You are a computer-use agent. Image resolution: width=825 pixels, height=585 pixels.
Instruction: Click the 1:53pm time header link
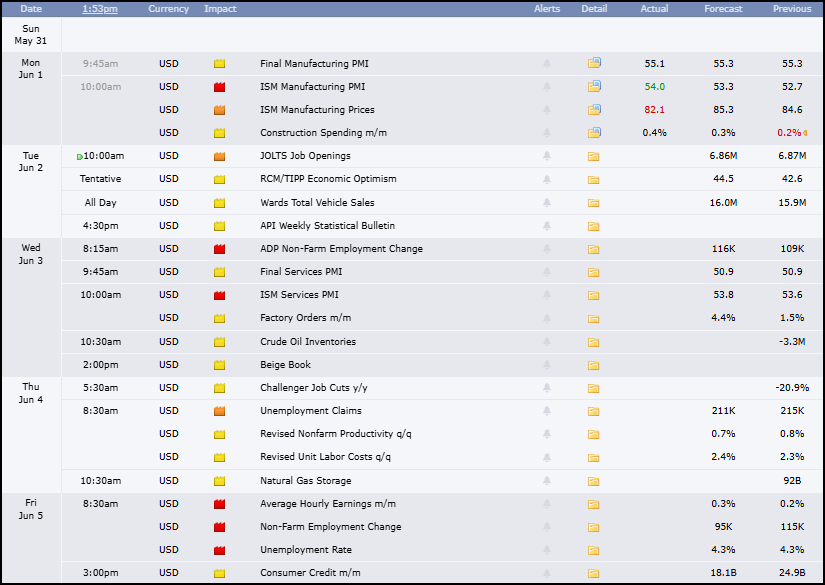(100, 9)
